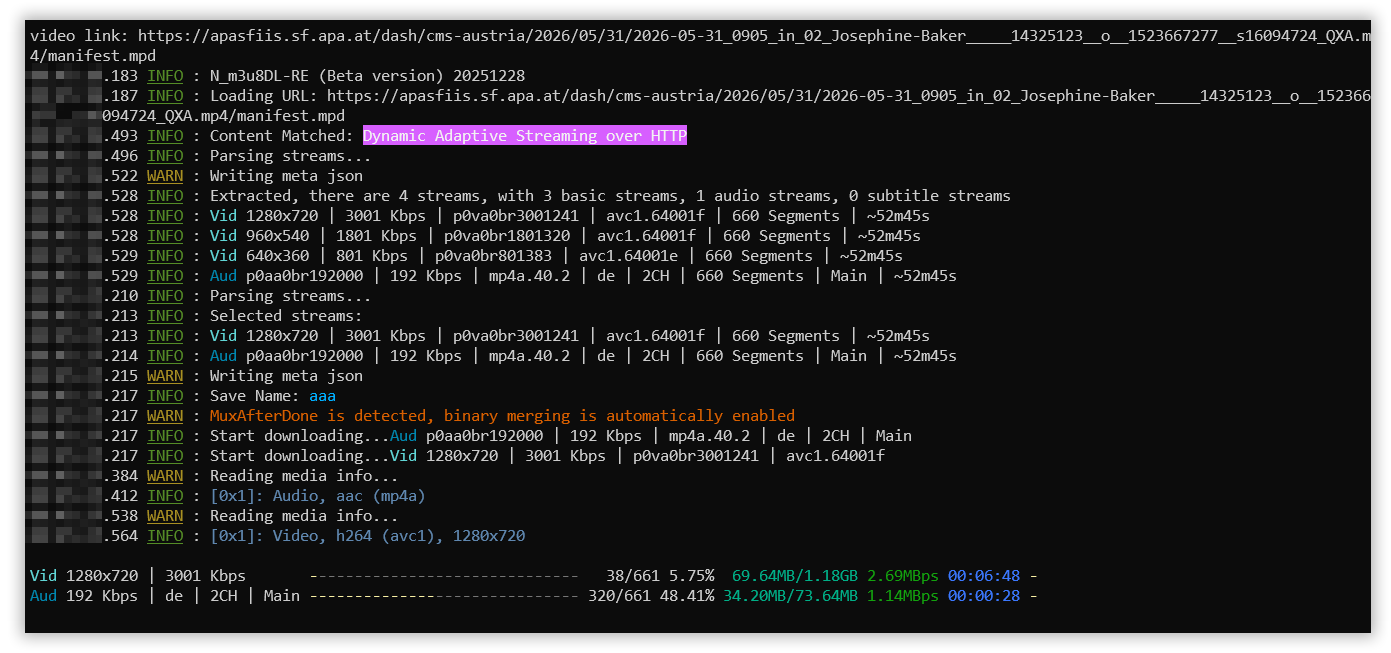Click the WARN tag on the .522 line
The width and height of the screenshot is (1391, 653).
pyautogui.click(x=165, y=176)
